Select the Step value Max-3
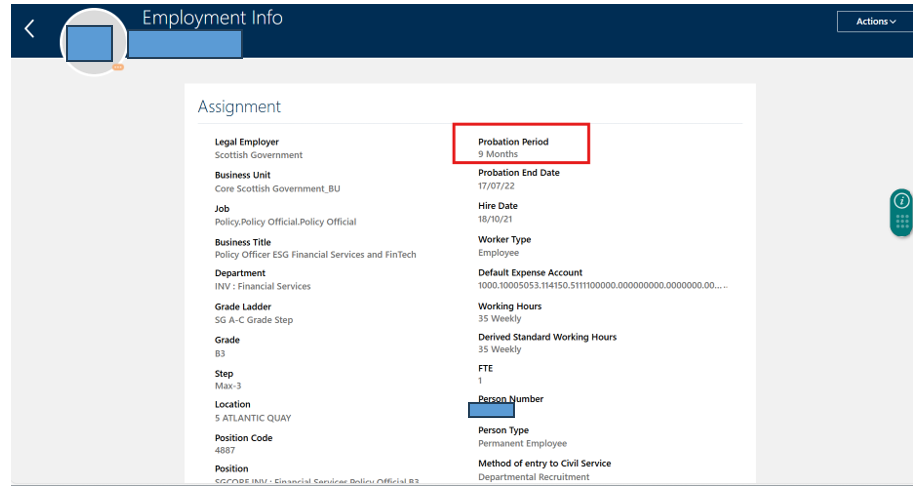 tap(228, 385)
